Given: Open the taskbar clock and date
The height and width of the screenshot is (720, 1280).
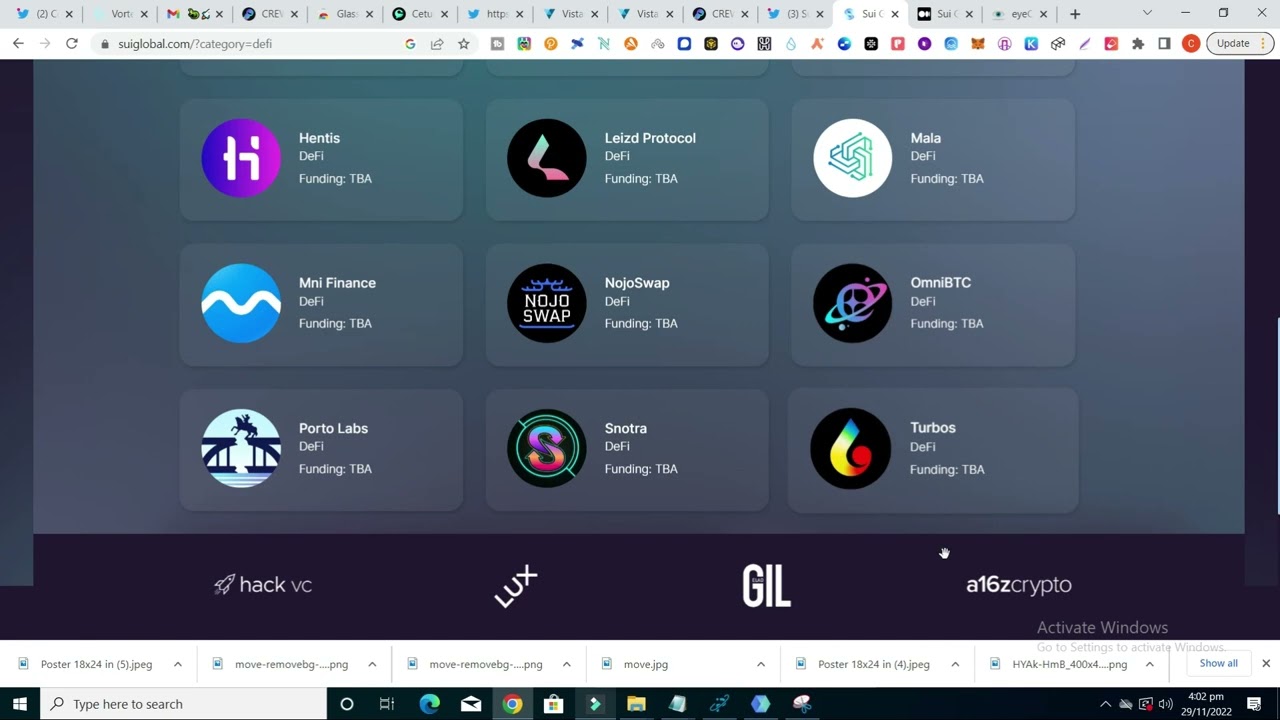Looking at the screenshot, I should coord(1206,704).
